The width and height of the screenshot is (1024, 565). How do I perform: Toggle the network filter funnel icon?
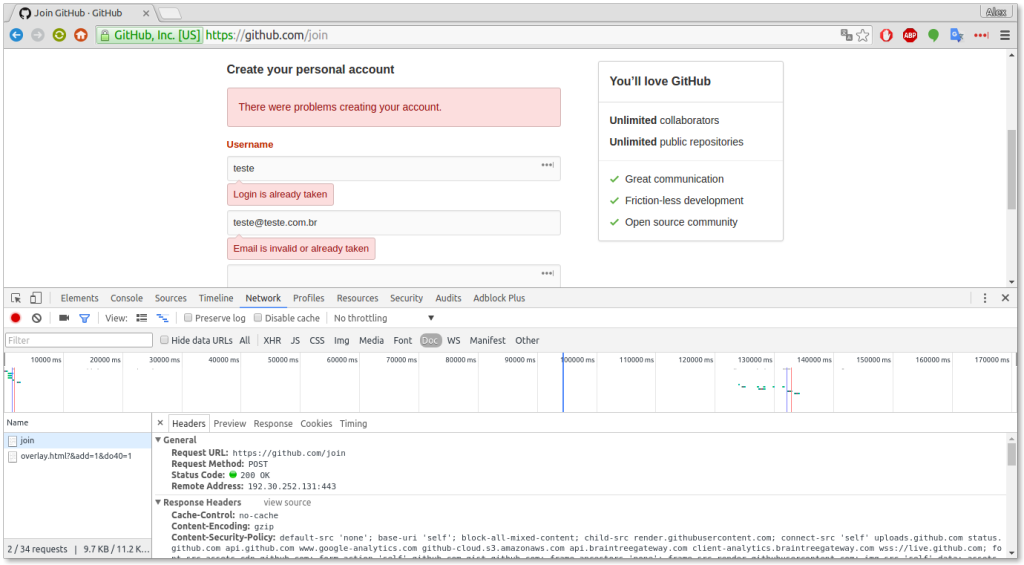point(84,318)
